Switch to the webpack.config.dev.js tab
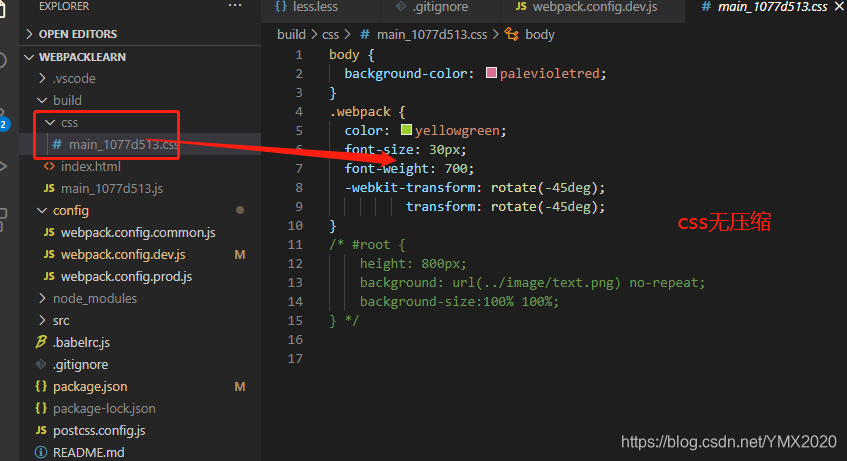Image resolution: width=847 pixels, height=461 pixels. tap(593, 8)
